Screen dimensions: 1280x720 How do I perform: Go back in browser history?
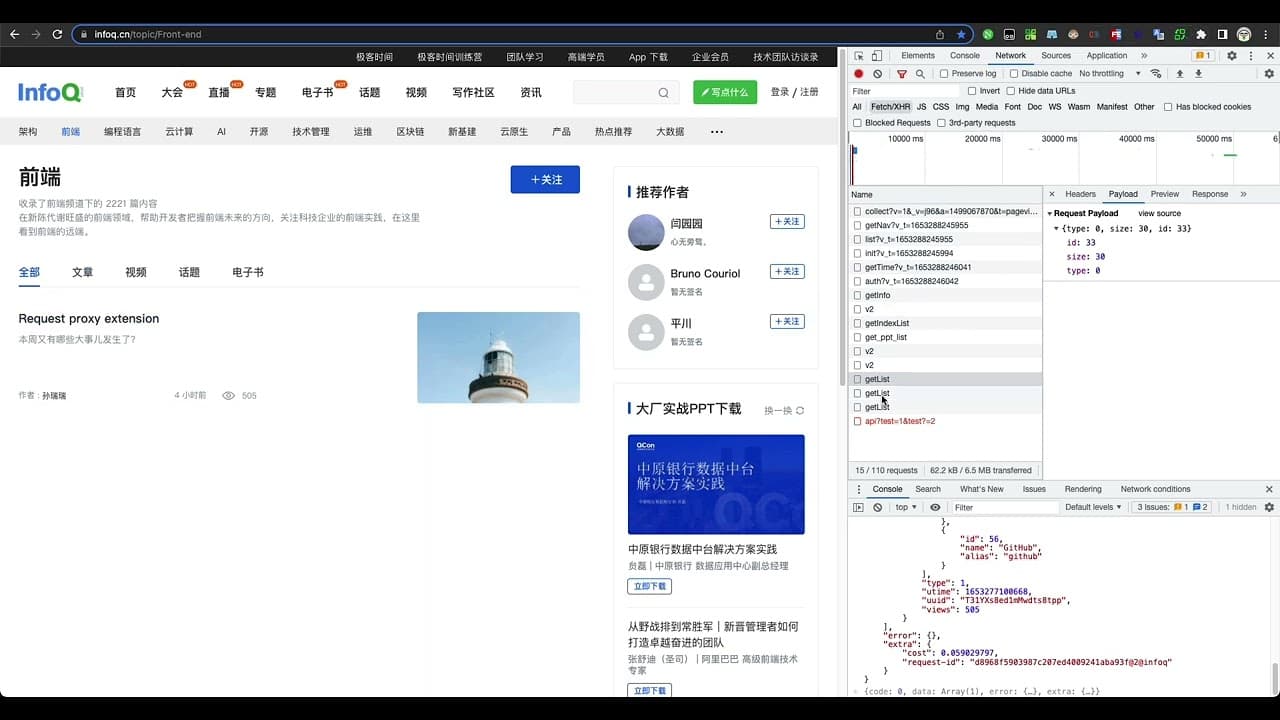(15, 34)
